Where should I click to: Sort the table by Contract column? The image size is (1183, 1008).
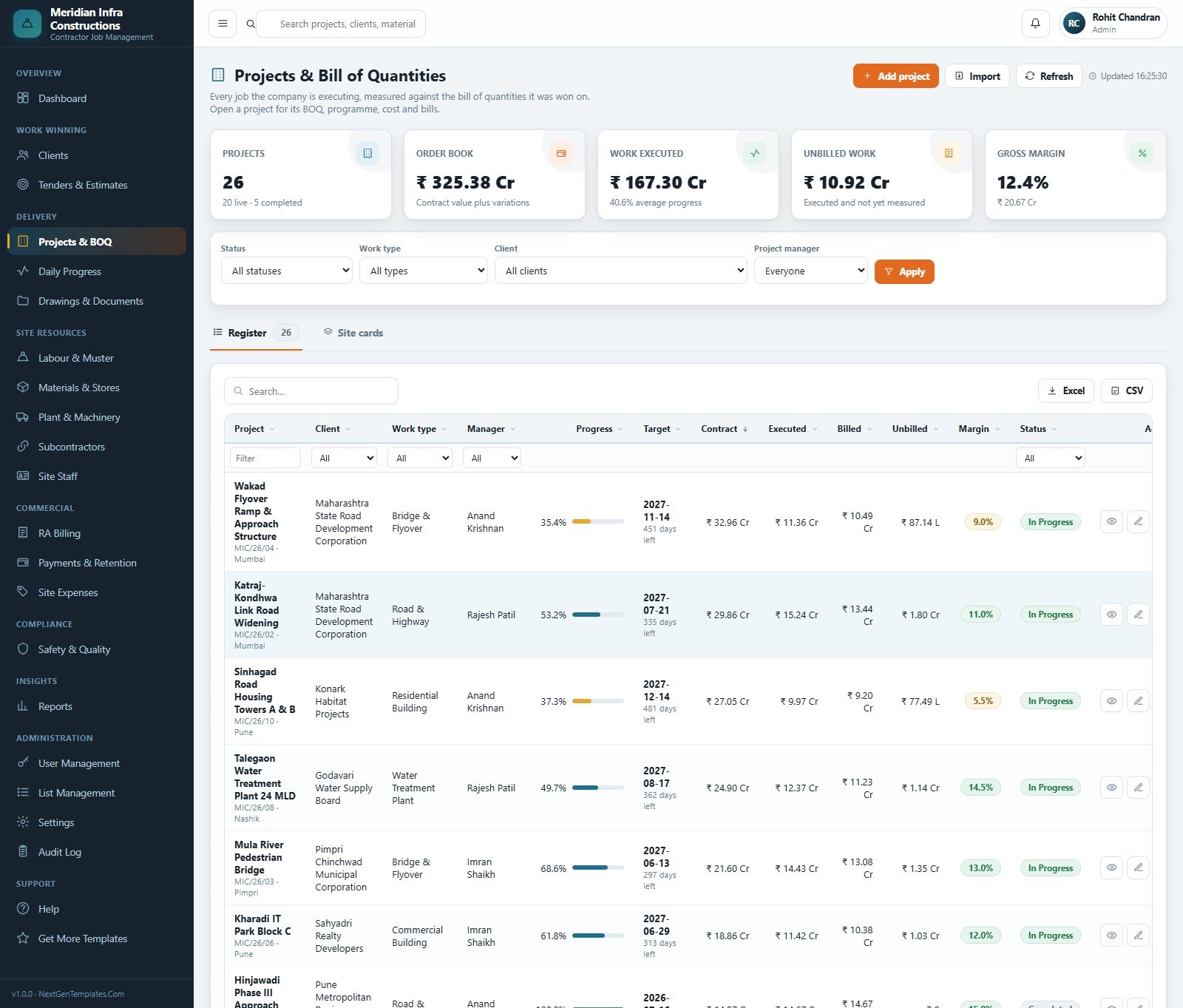point(724,429)
